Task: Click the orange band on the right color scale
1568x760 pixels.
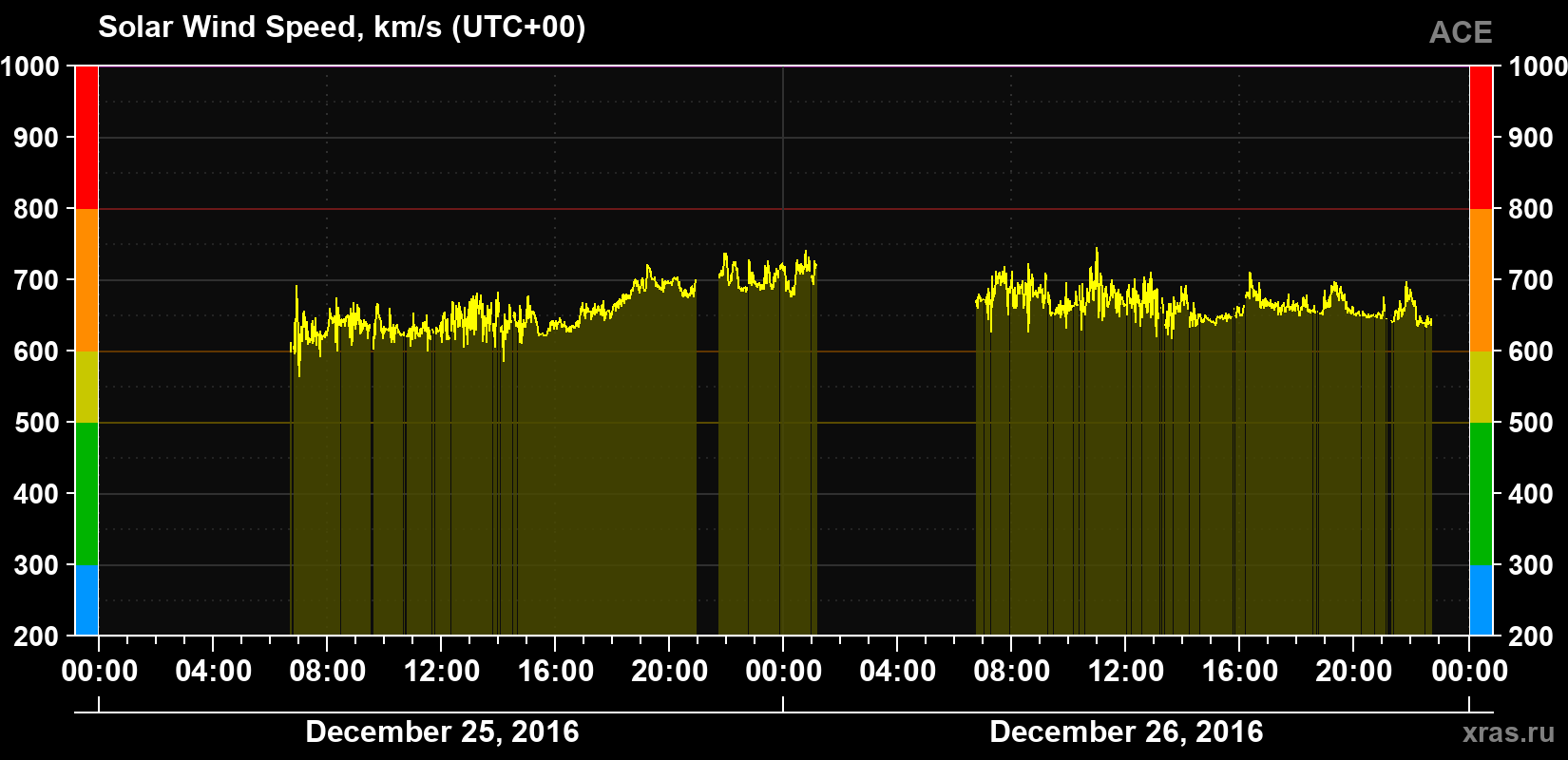Action: tap(1481, 280)
